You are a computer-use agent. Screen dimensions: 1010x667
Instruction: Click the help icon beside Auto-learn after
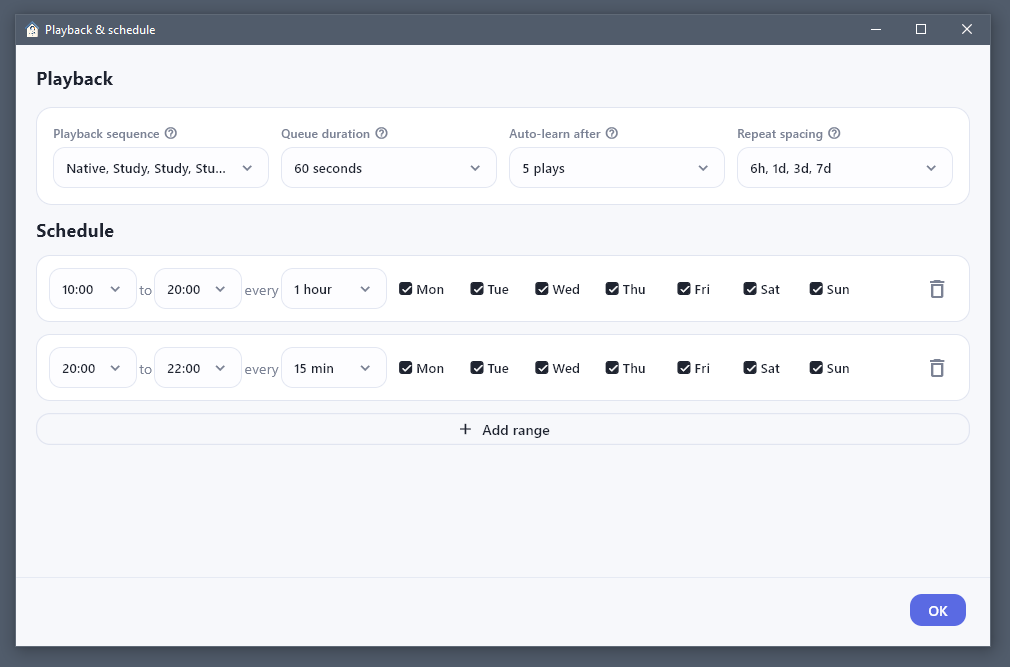(612, 133)
